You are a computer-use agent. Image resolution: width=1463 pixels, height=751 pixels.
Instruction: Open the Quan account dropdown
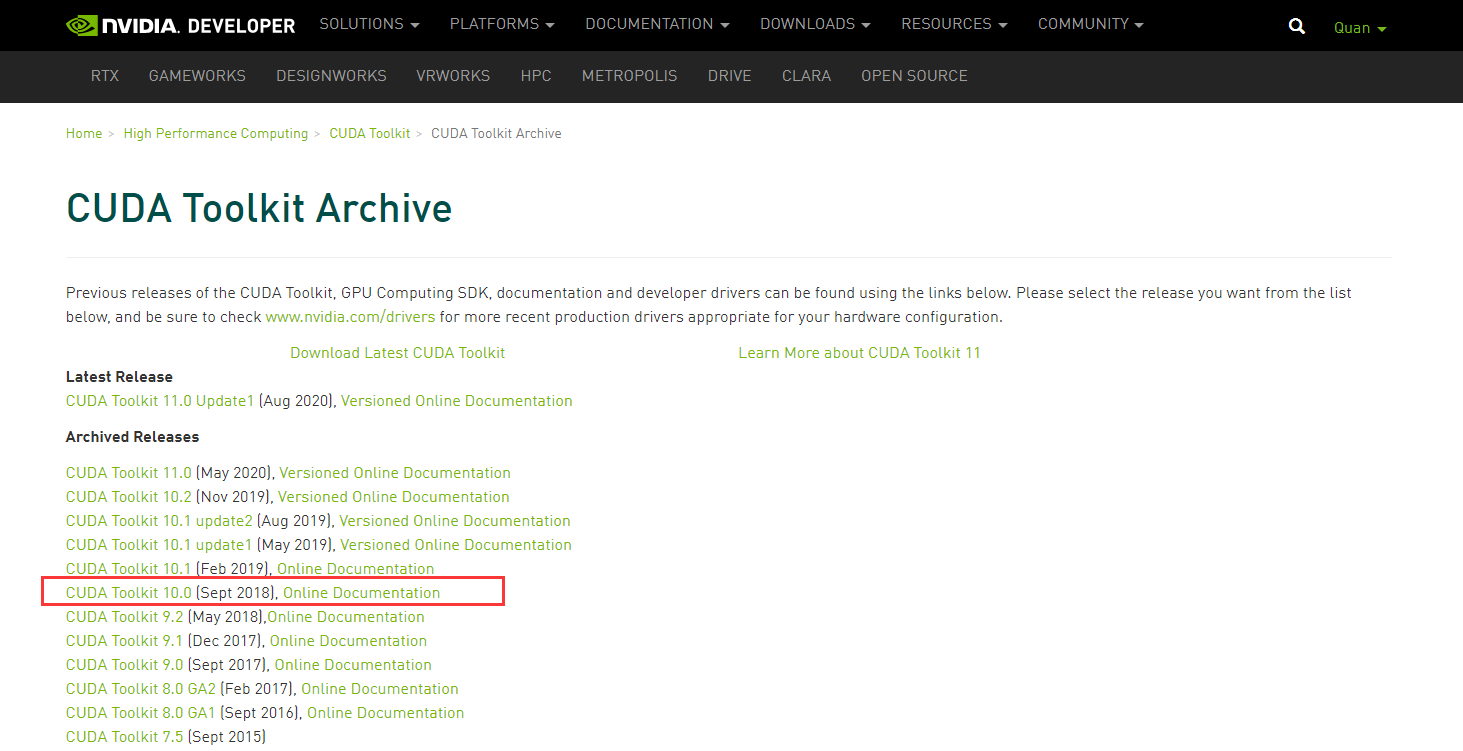click(x=1360, y=28)
